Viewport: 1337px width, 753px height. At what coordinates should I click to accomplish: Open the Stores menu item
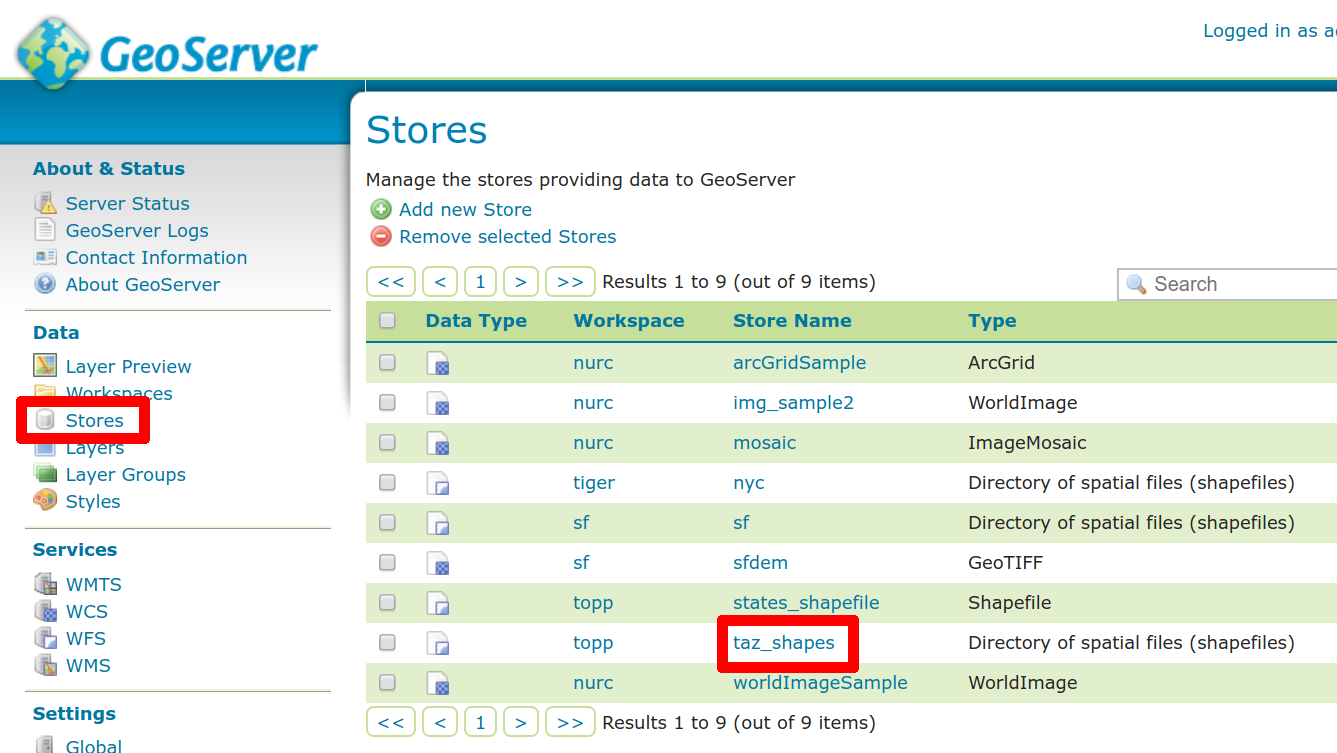pyautogui.click(x=95, y=421)
